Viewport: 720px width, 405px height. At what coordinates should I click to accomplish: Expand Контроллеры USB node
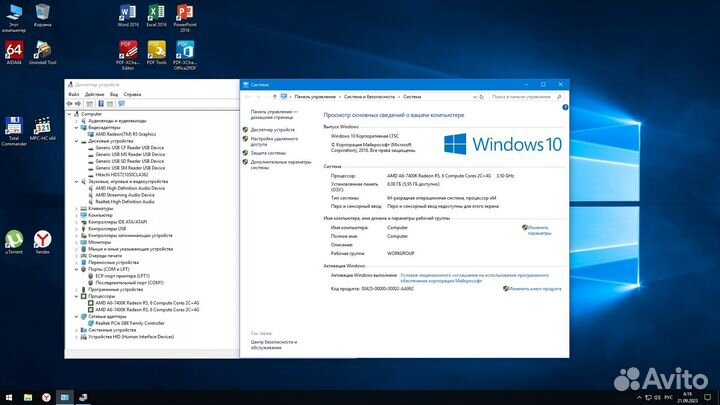[x=77, y=229]
